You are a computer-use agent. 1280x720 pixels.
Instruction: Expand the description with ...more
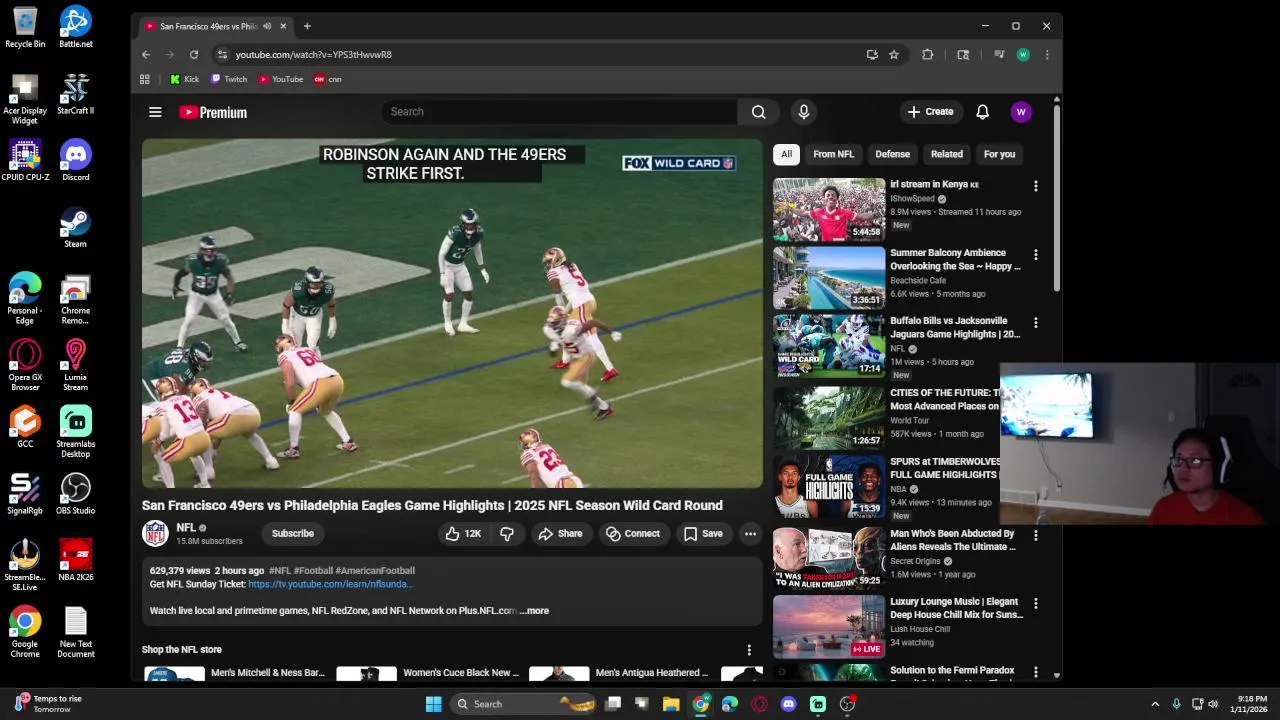pyautogui.click(x=535, y=611)
